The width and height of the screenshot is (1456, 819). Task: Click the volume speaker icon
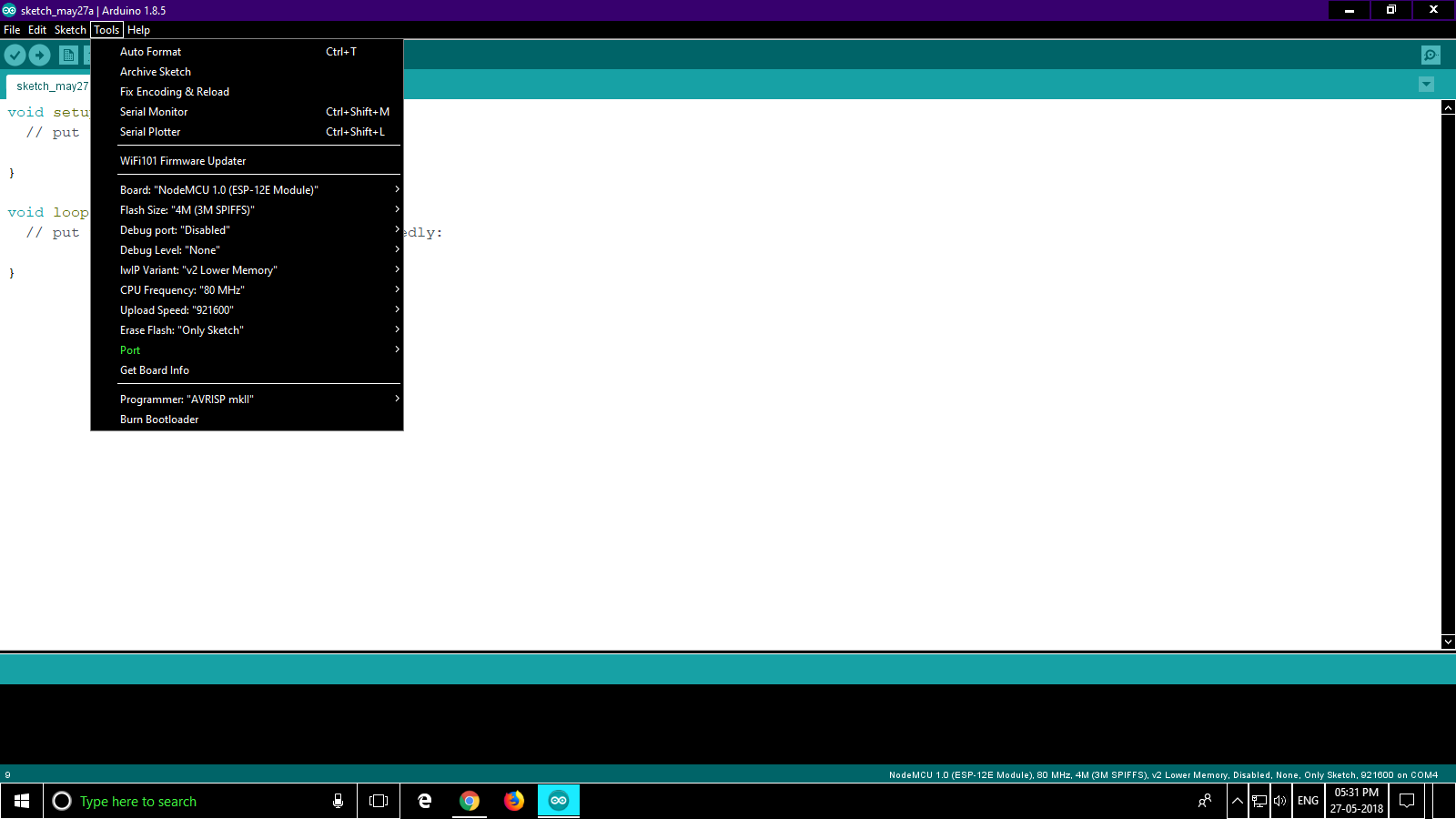1280,801
